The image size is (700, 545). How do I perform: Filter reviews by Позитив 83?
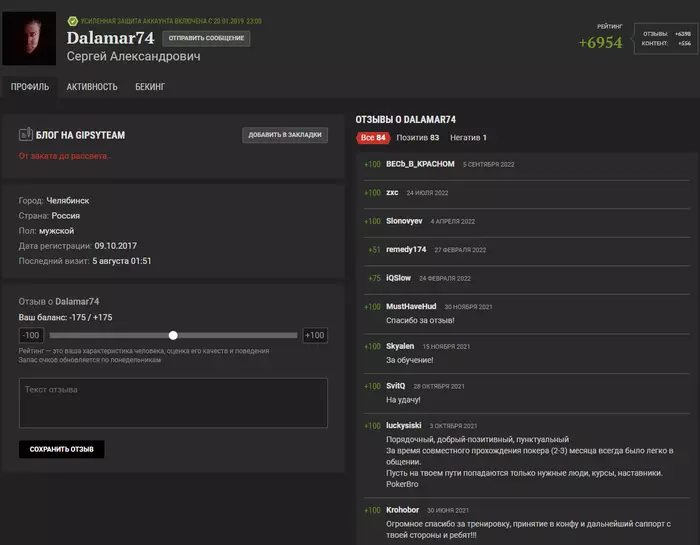pos(418,137)
